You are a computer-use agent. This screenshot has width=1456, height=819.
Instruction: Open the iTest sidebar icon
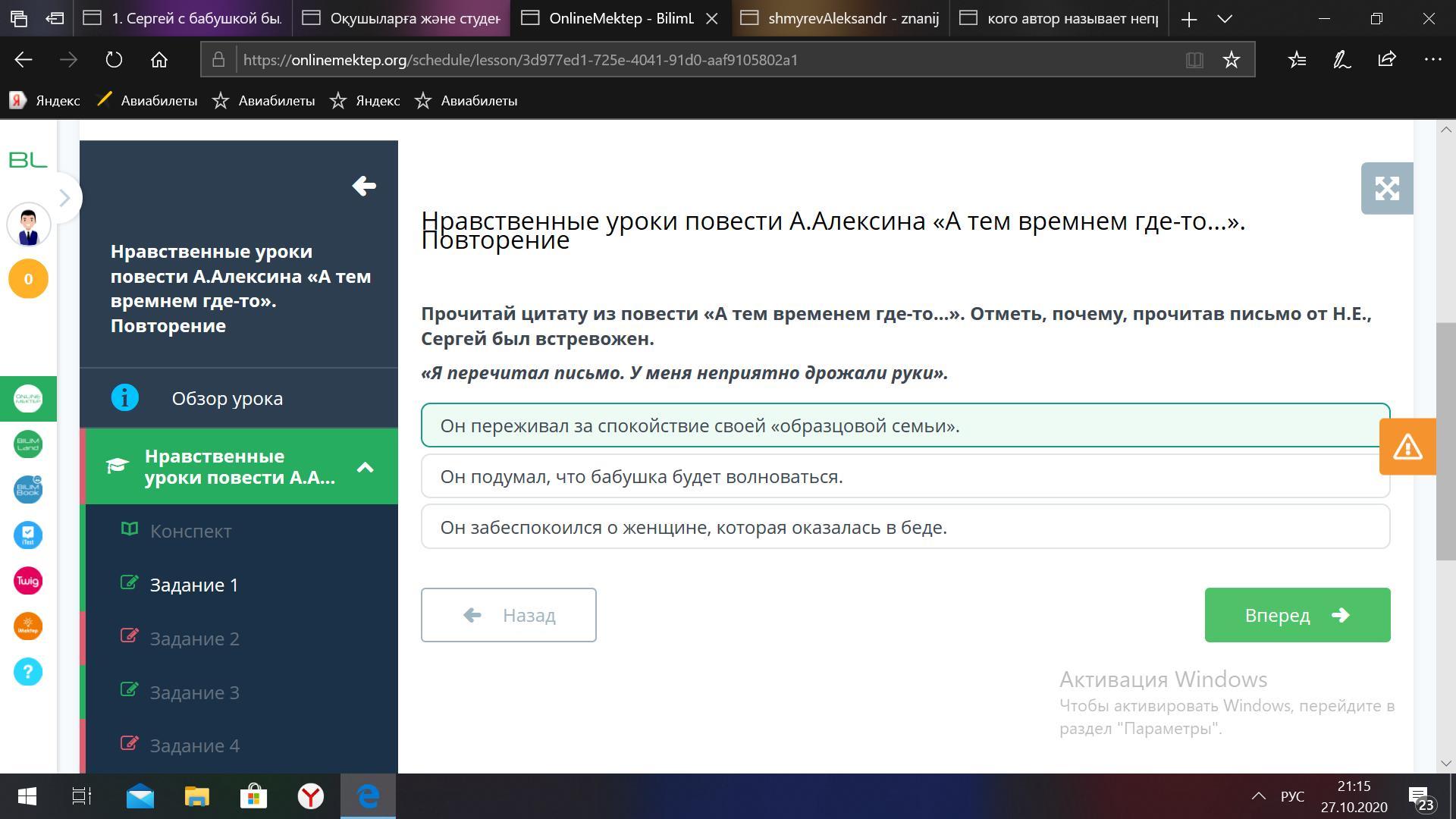28,535
